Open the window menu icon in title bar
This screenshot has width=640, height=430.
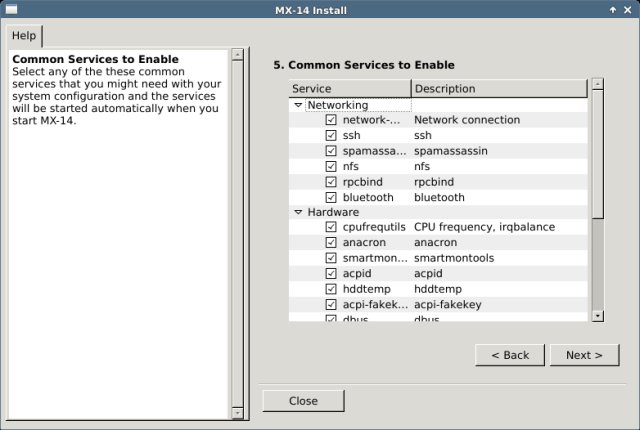(x=11, y=9)
